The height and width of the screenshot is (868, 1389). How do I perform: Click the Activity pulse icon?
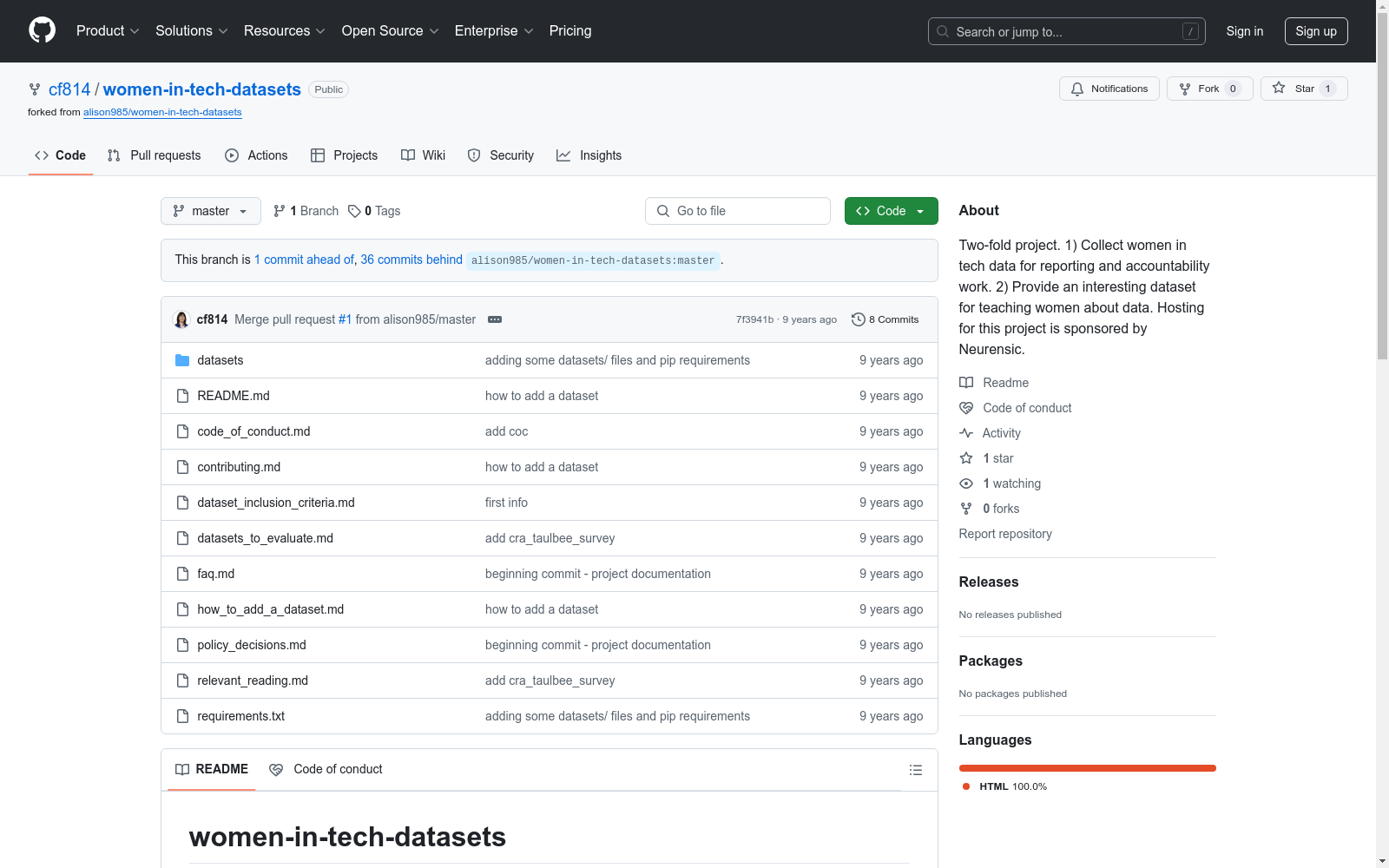click(x=966, y=433)
